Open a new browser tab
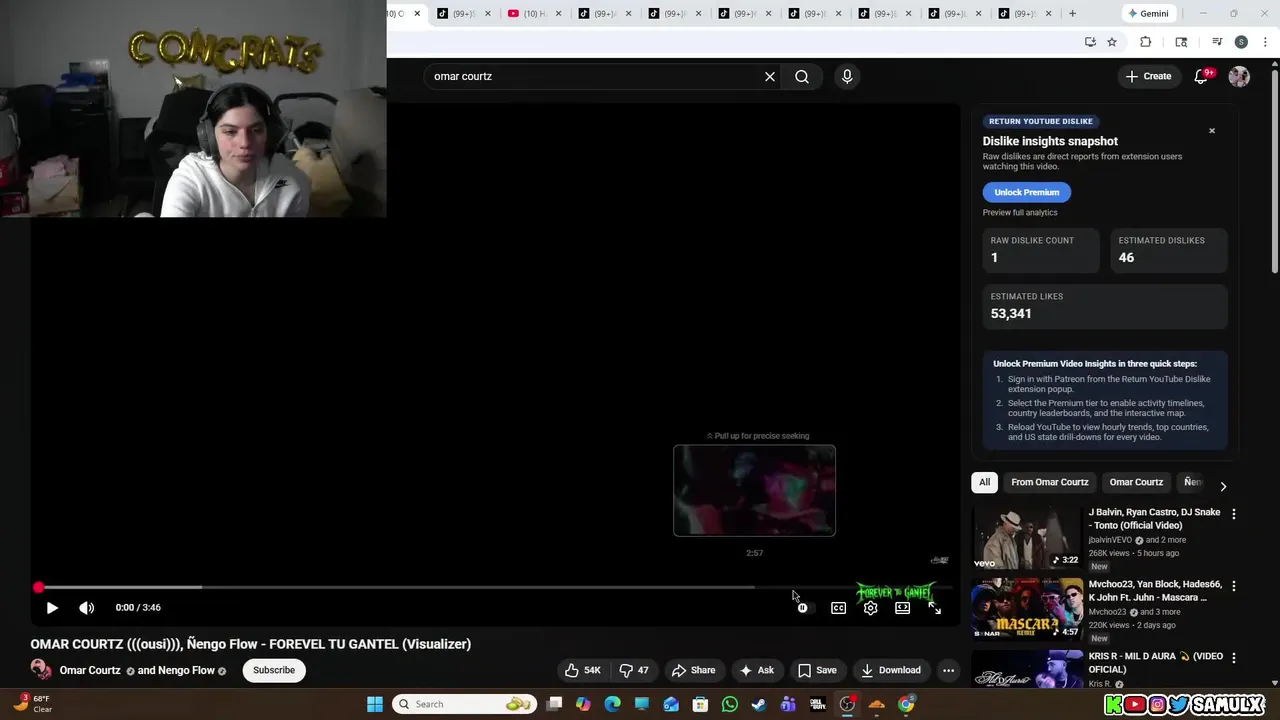 pos(1072,13)
